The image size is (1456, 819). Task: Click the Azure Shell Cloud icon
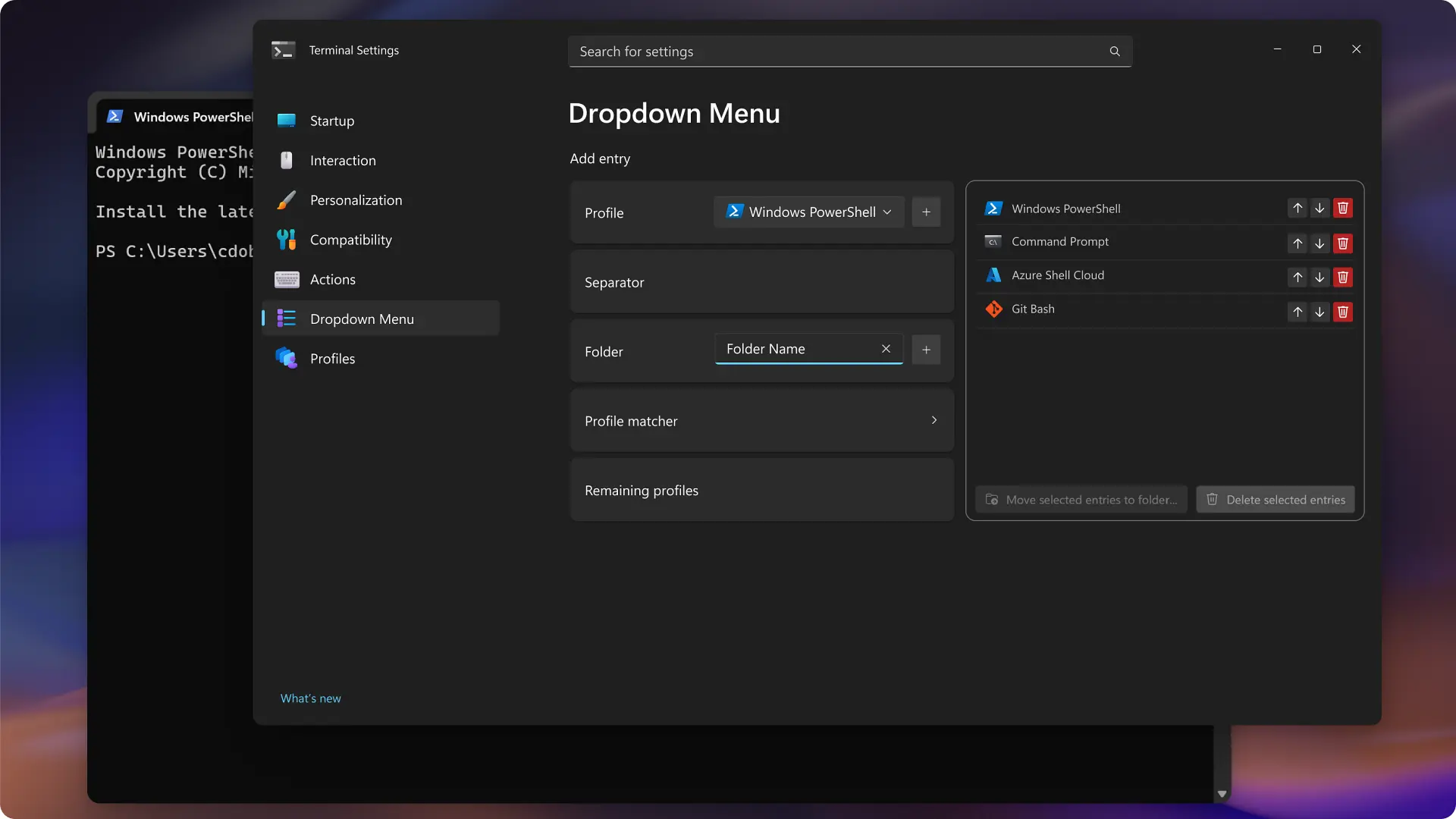click(x=993, y=275)
